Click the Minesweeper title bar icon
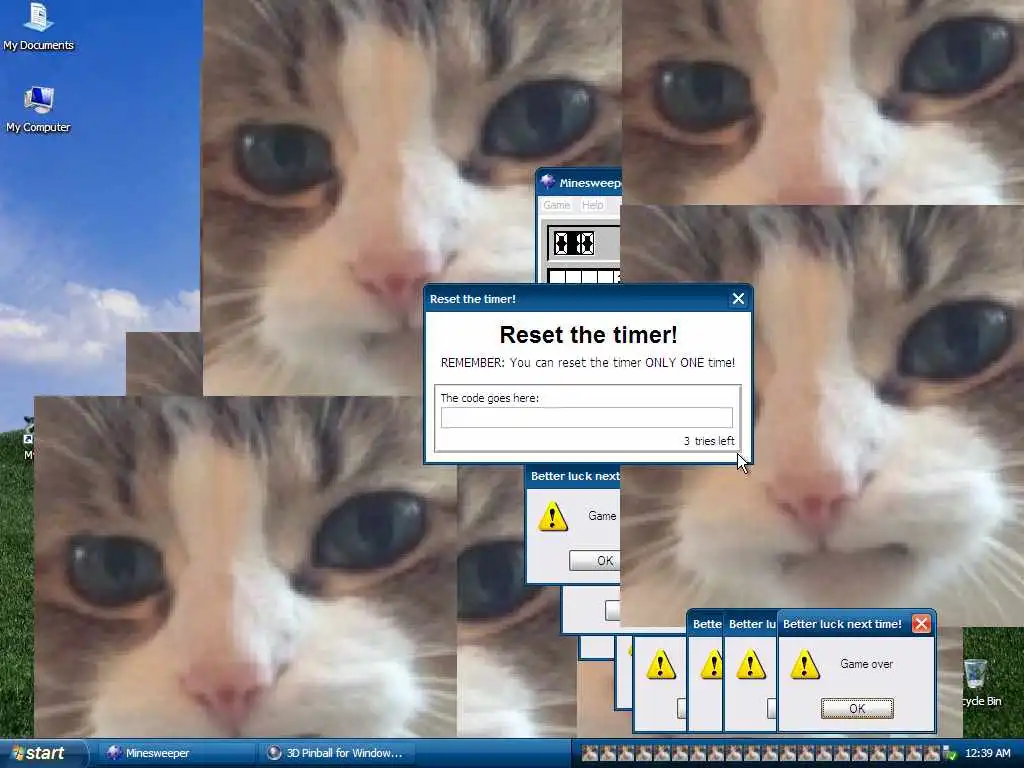 point(548,182)
